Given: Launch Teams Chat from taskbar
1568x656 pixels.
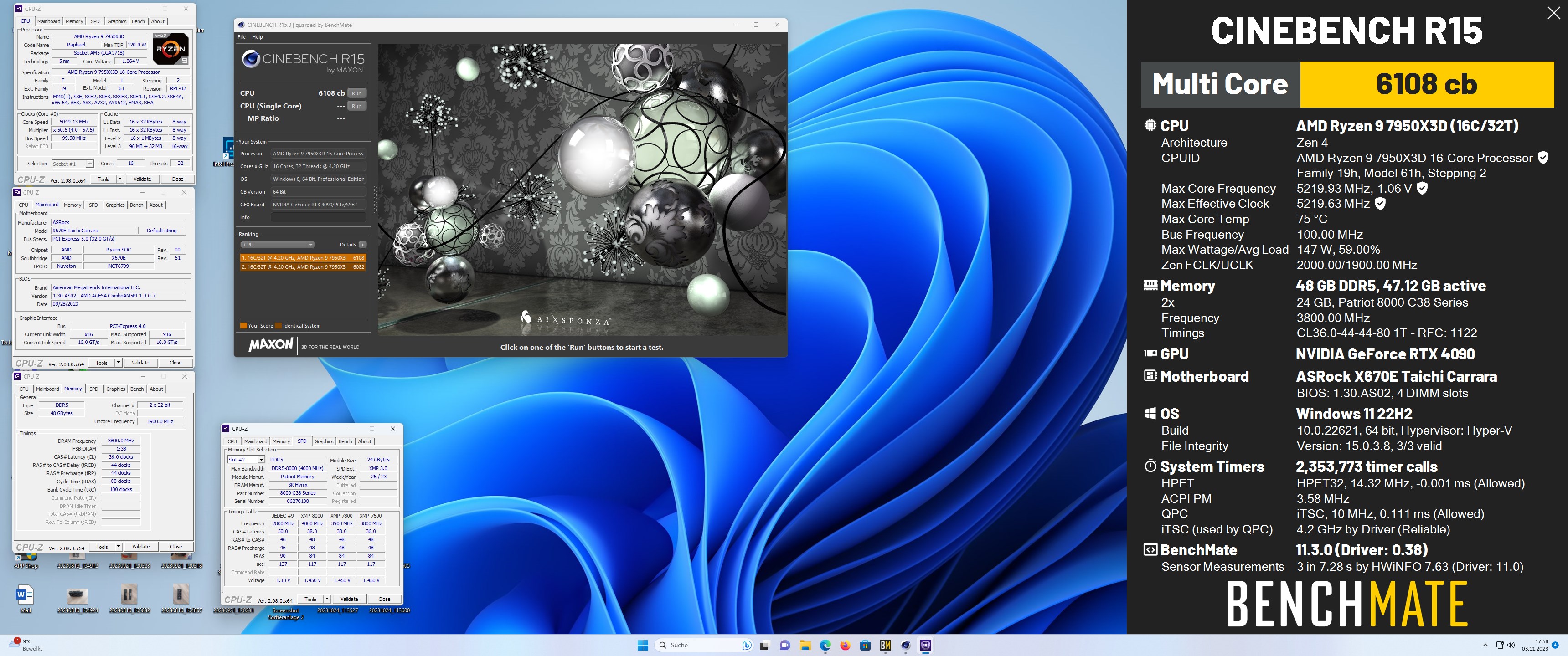Looking at the screenshot, I should pos(784,645).
